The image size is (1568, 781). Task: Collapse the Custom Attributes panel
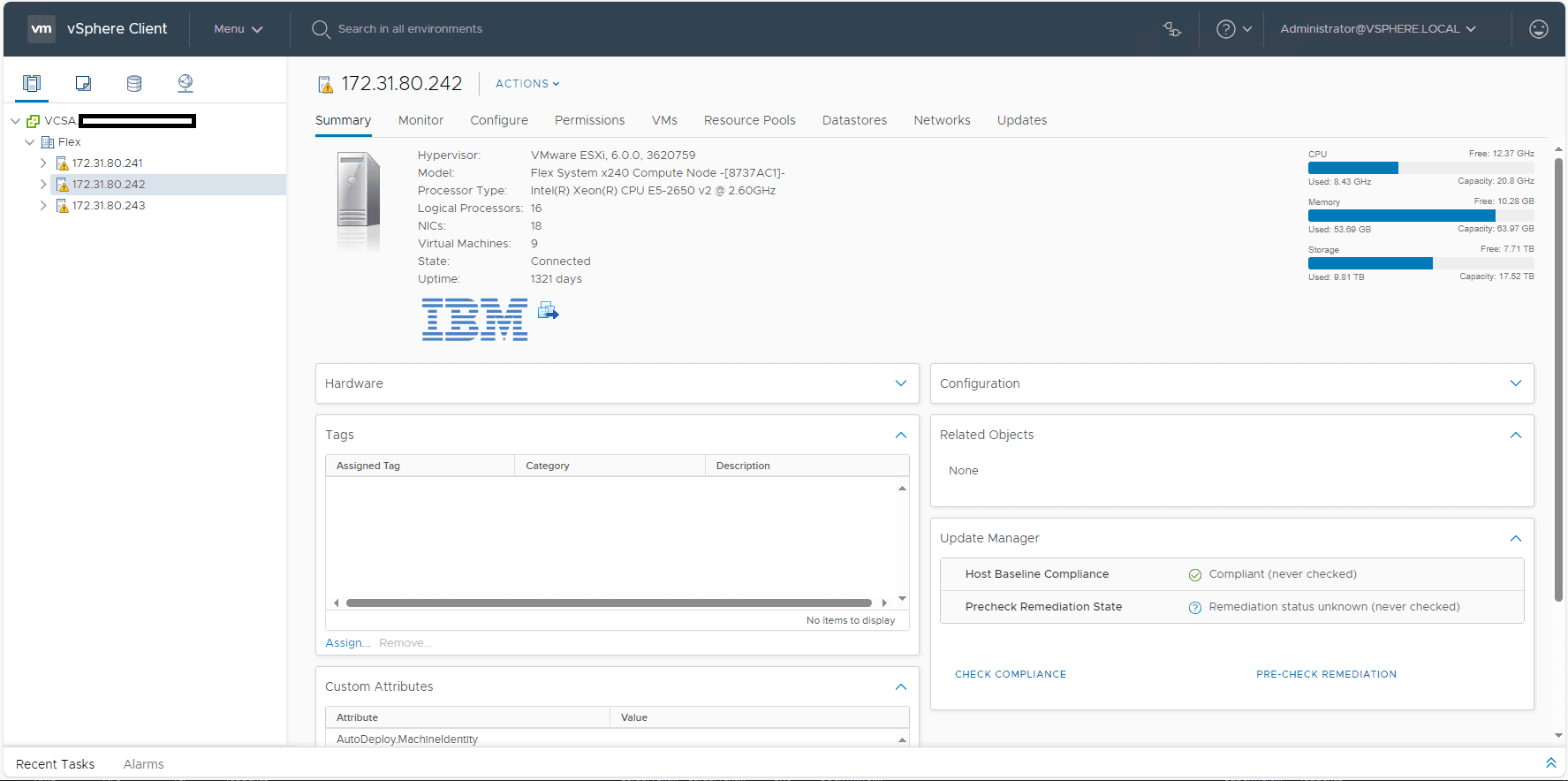coord(901,686)
